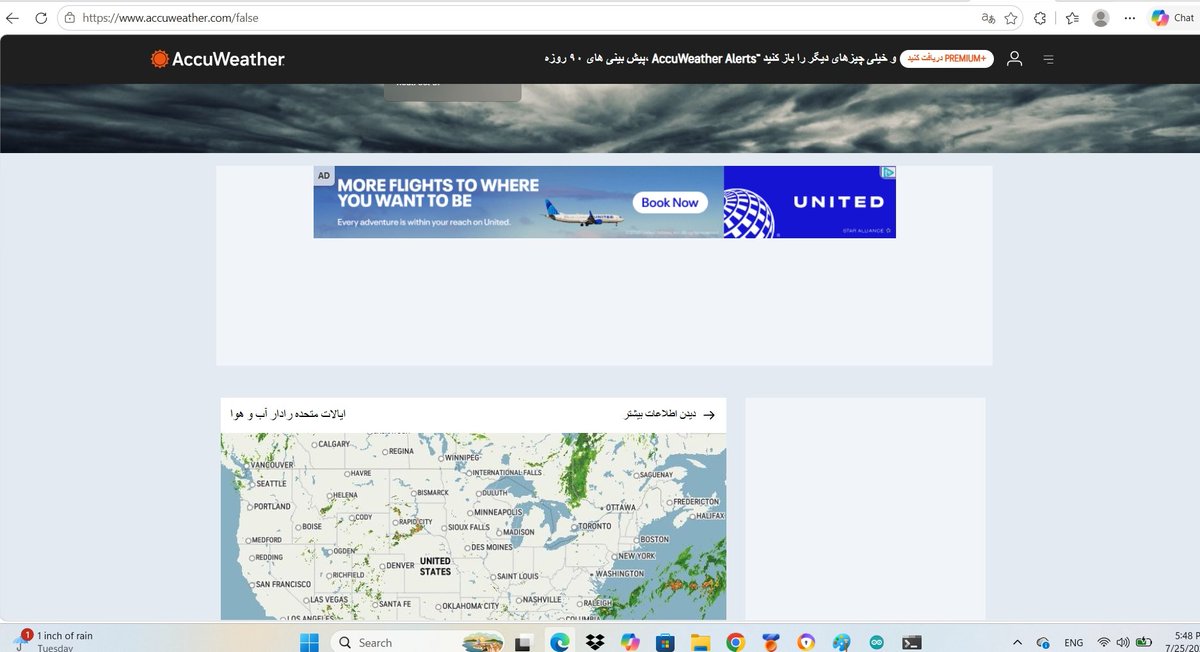Click New York on the radar map
1200x652 pixels.
coord(633,556)
